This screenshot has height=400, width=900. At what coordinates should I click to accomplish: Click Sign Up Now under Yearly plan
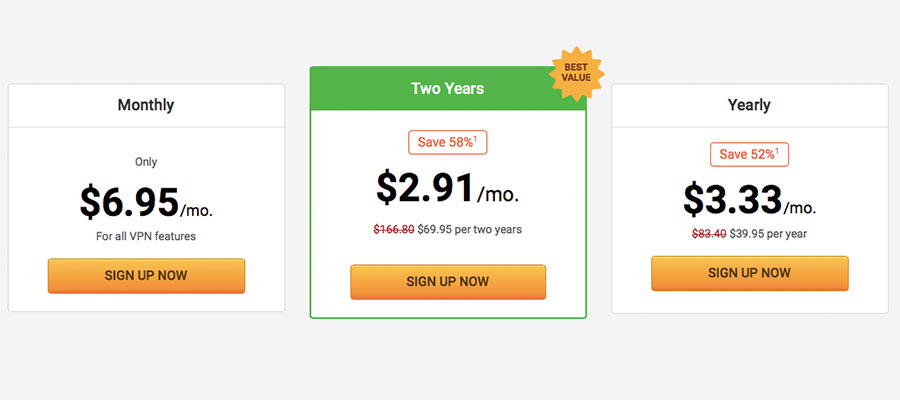click(x=749, y=273)
